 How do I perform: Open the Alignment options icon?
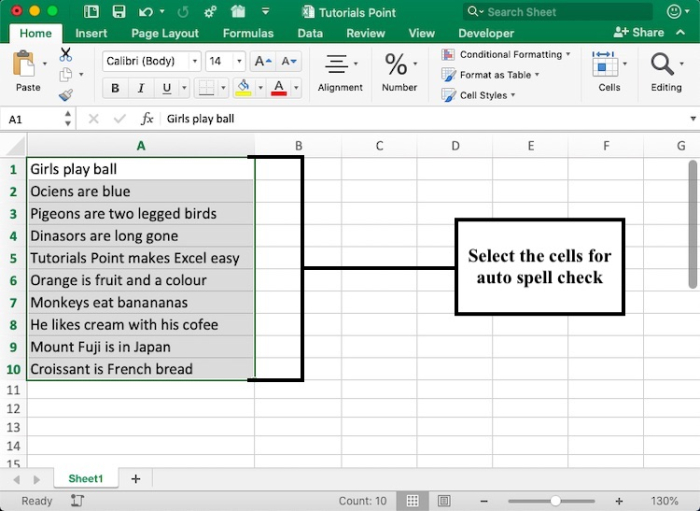coord(339,66)
